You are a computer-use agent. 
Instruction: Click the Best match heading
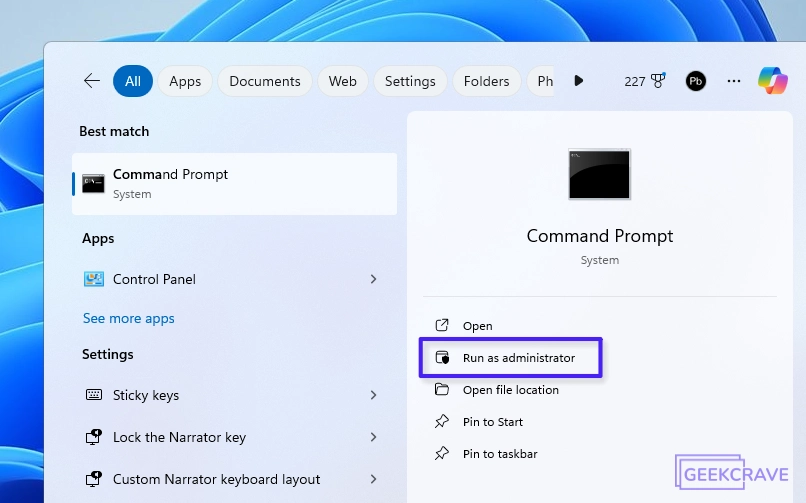114,132
